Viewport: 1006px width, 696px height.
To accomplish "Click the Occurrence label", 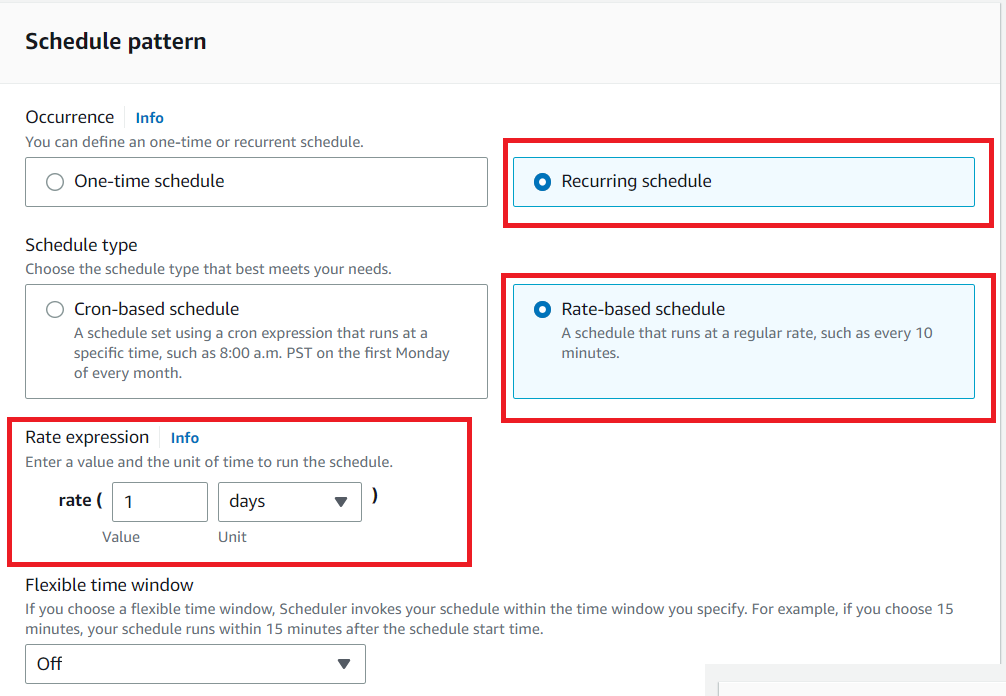I will 70,117.
